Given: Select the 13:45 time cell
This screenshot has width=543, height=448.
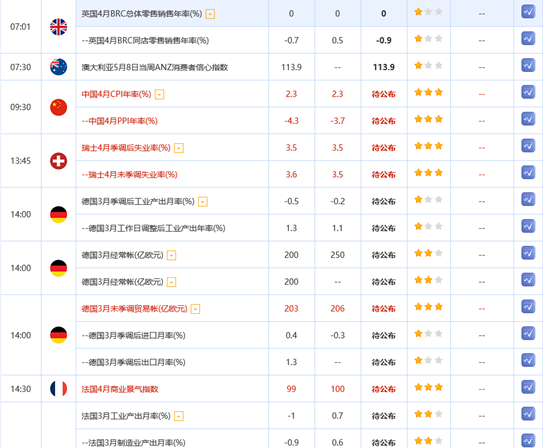Looking at the screenshot, I should tap(20, 161).
